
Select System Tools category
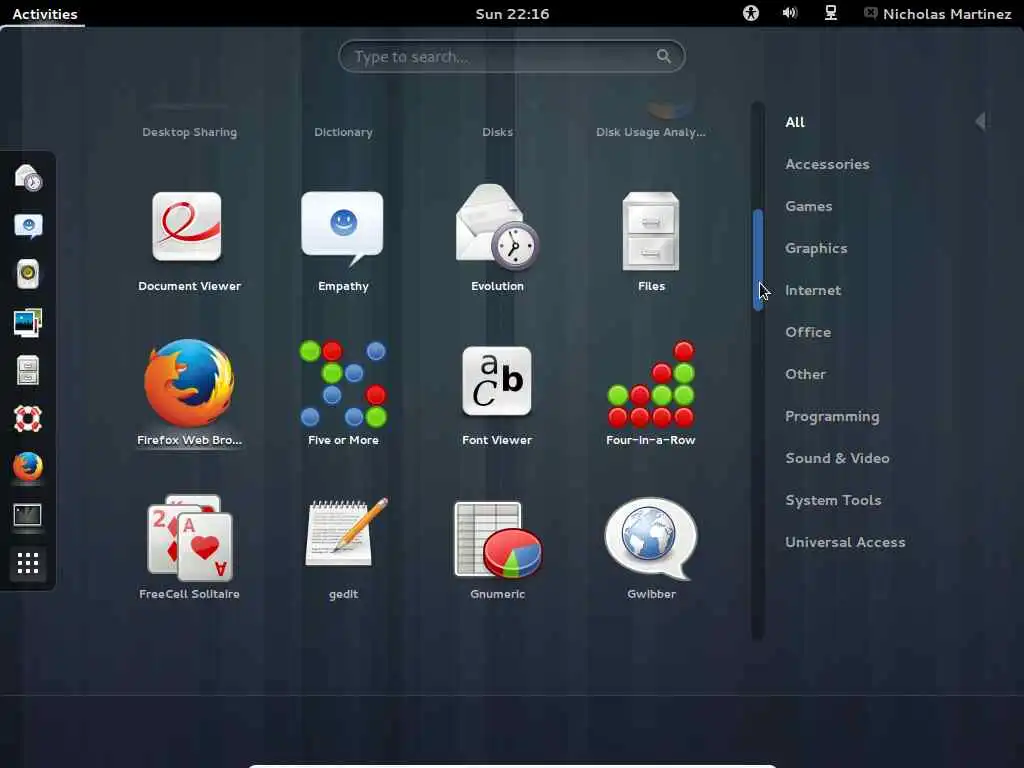click(x=833, y=500)
